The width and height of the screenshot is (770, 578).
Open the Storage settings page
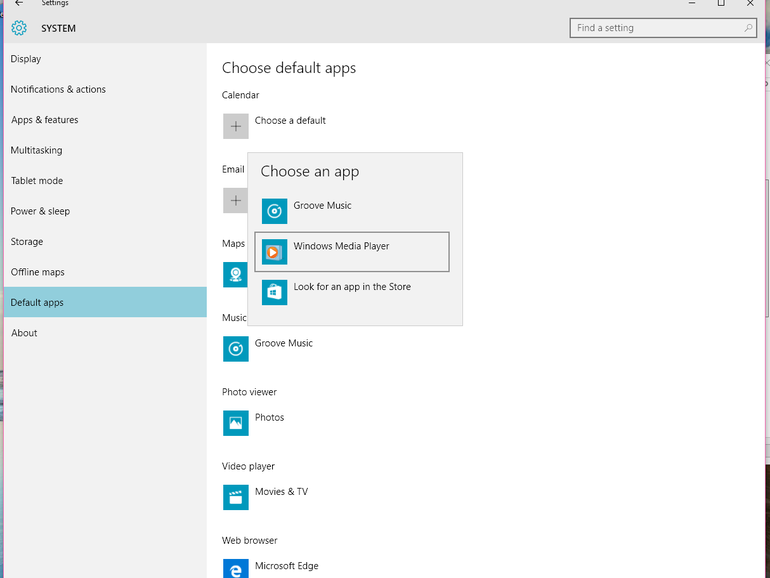coord(27,242)
